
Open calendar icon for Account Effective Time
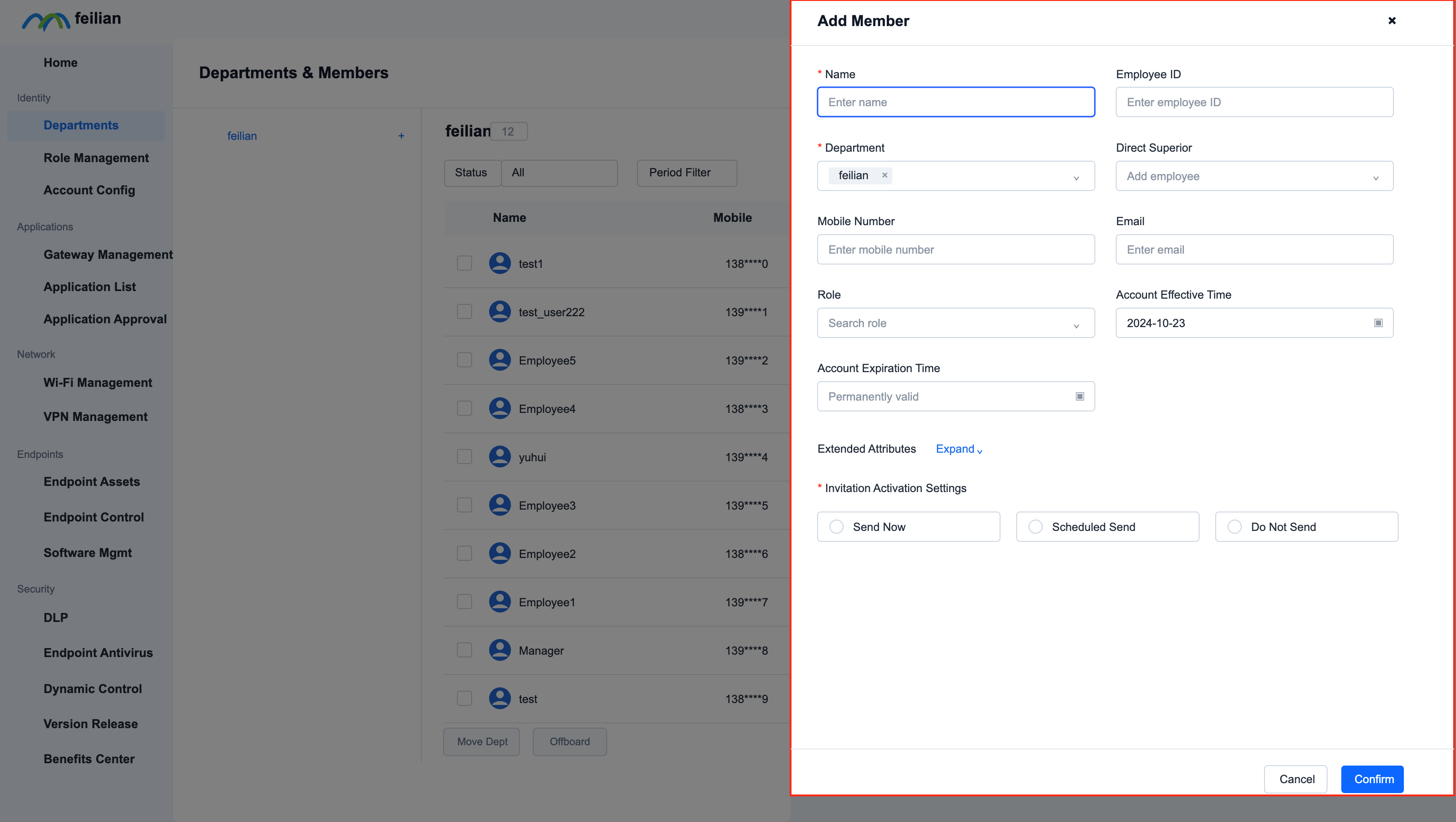point(1378,323)
